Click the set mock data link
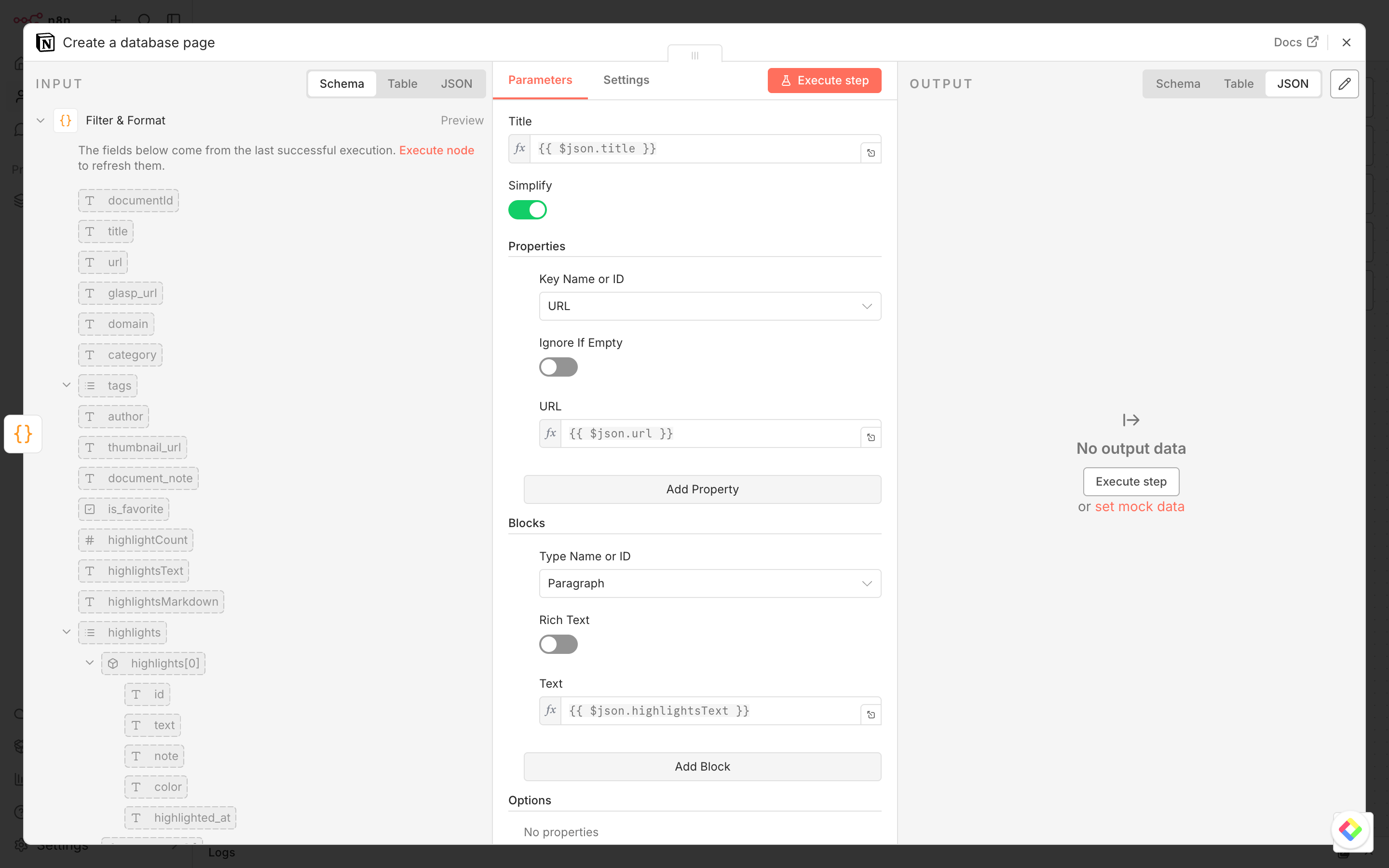1389x868 pixels. pyautogui.click(x=1139, y=506)
